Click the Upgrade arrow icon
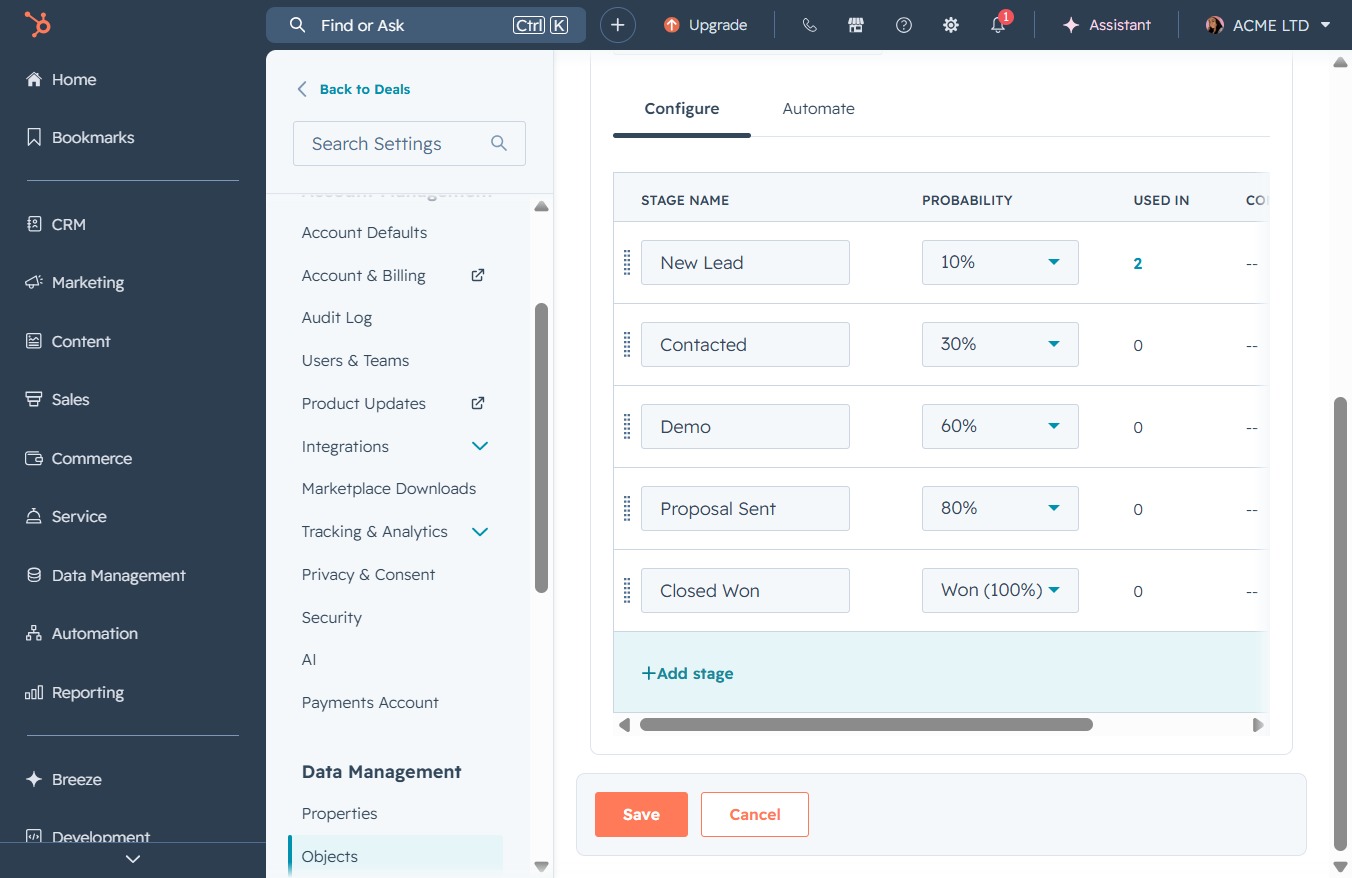This screenshot has width=1352, height=878. [x=672, y=25]
